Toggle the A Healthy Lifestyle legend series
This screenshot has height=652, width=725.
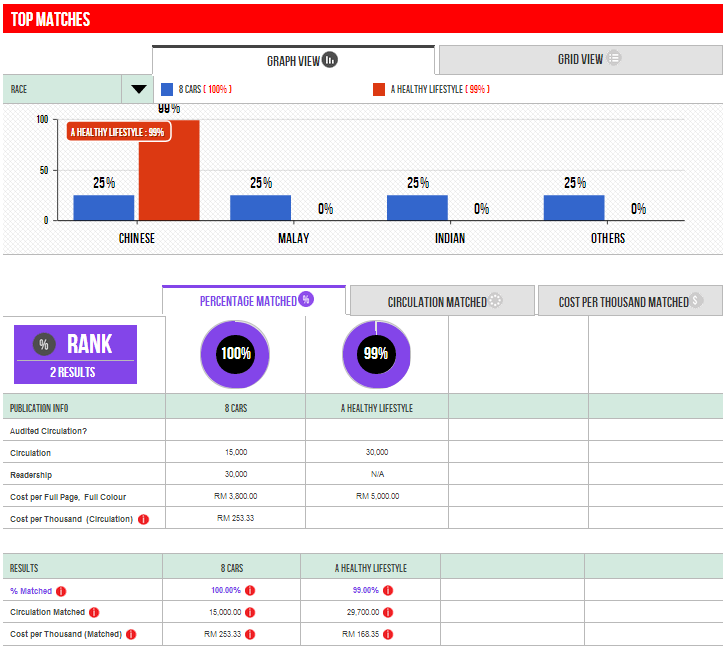[x=430, y=89]
